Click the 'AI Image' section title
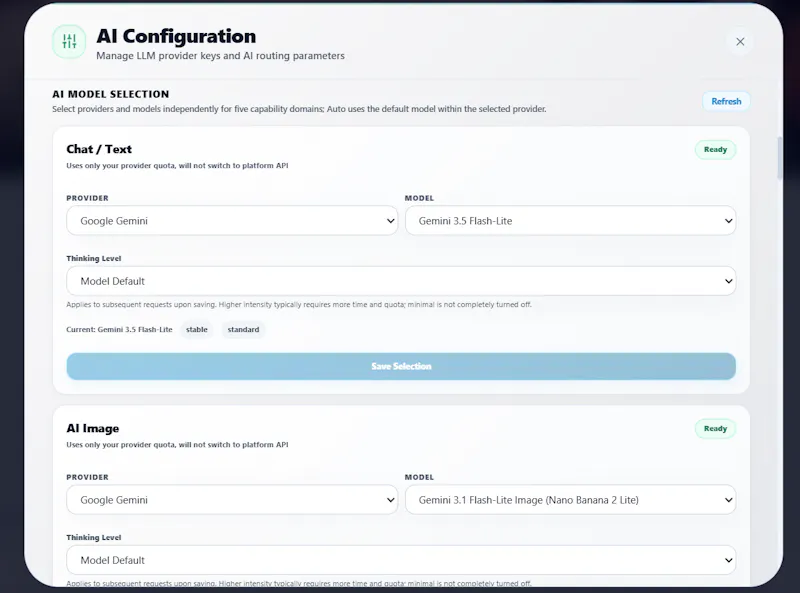 (93, 428)
